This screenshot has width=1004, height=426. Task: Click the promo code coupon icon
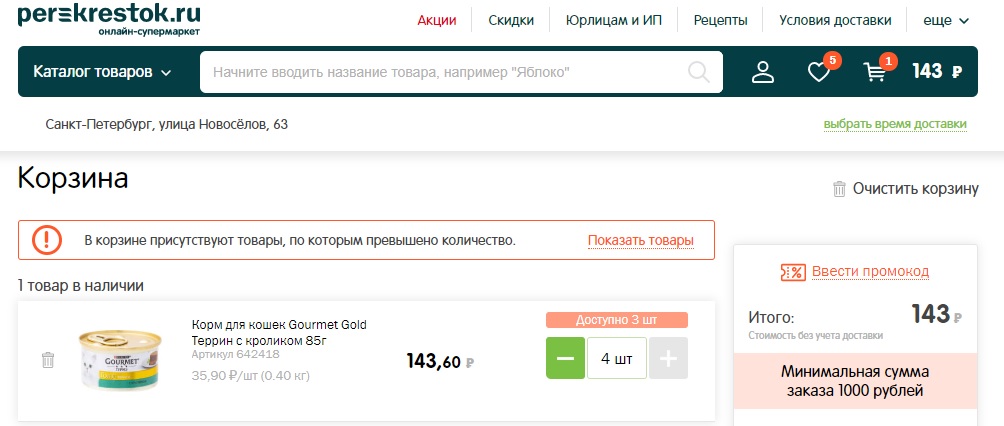click(x=793, y=272)
